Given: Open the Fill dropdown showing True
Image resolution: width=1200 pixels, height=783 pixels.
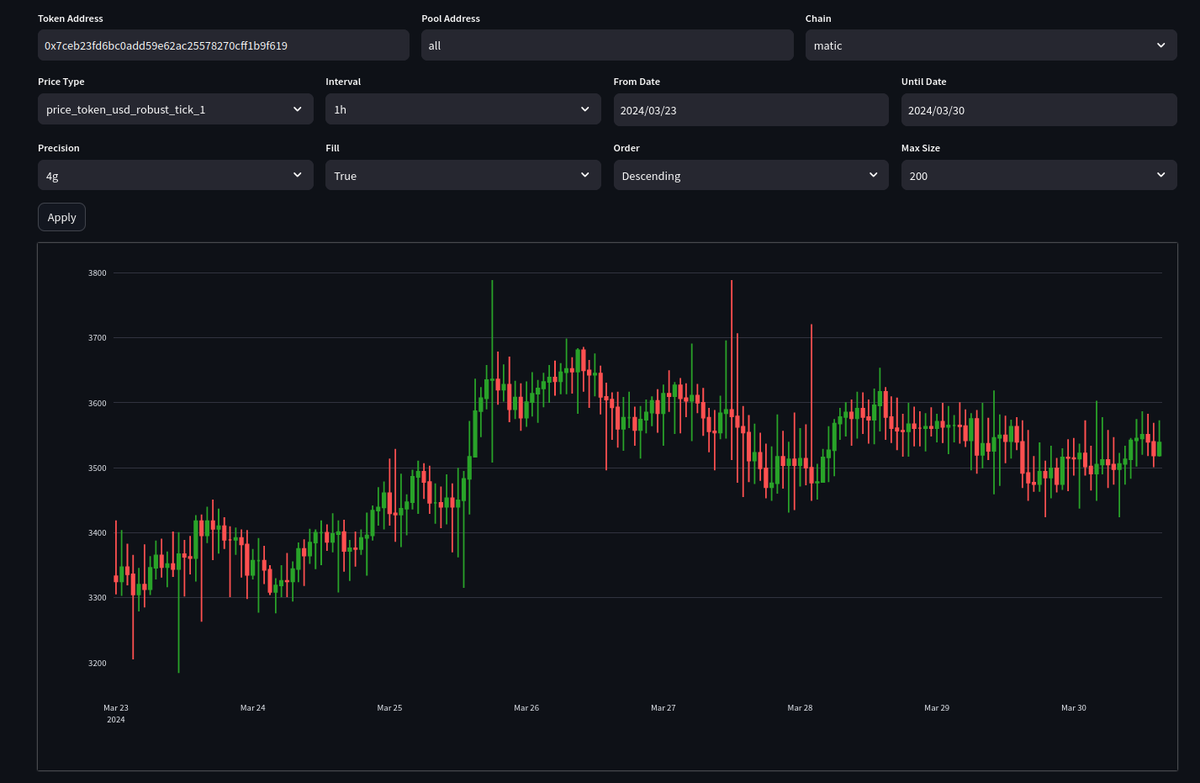Looking at the screenshot, I should click(x=463, y=175).
